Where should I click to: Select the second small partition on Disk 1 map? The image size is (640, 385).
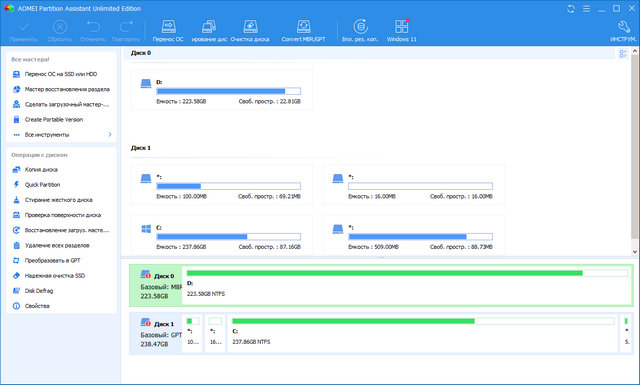coord(215,334)
